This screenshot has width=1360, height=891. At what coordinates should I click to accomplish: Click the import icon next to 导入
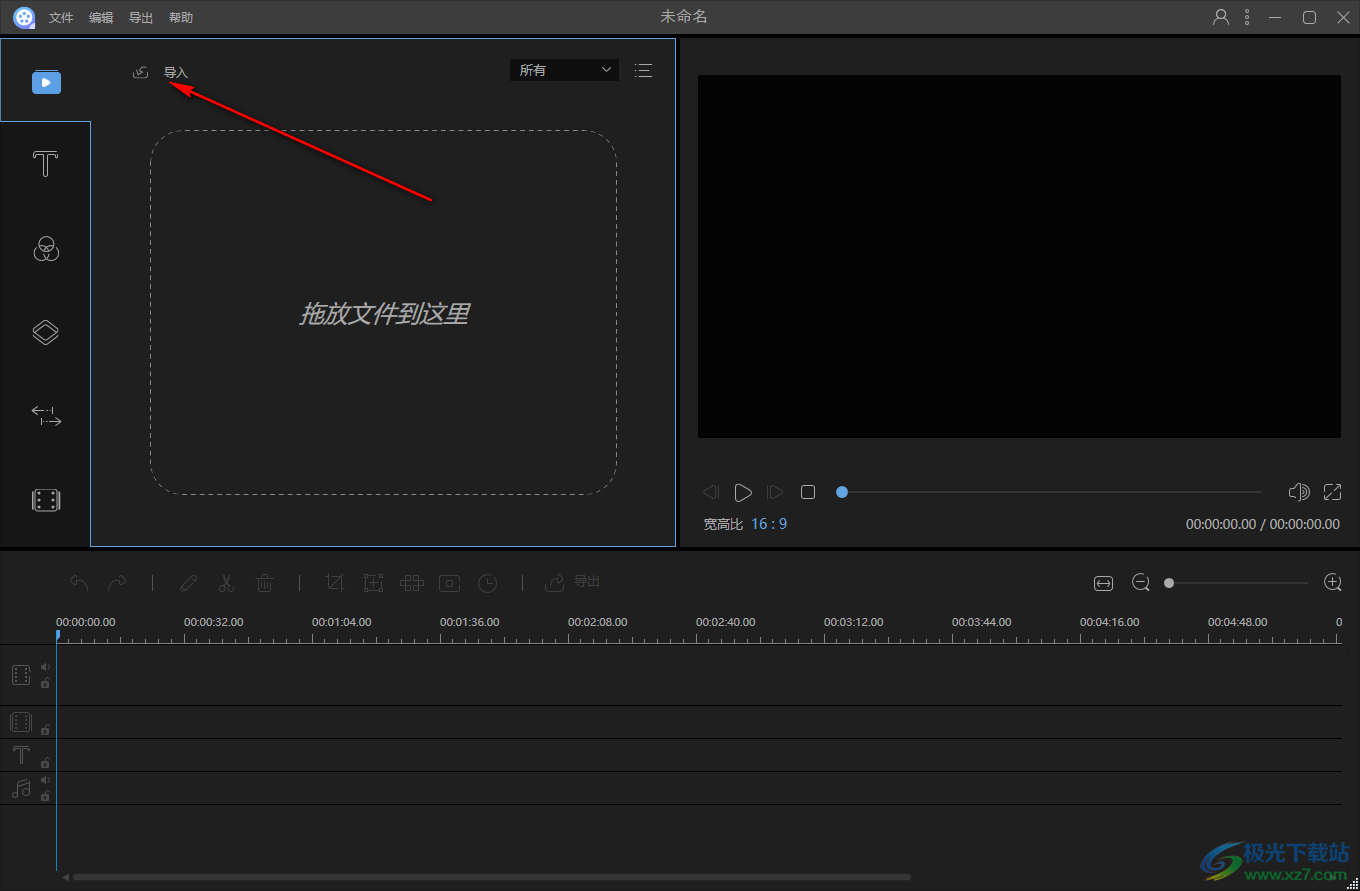141,72
